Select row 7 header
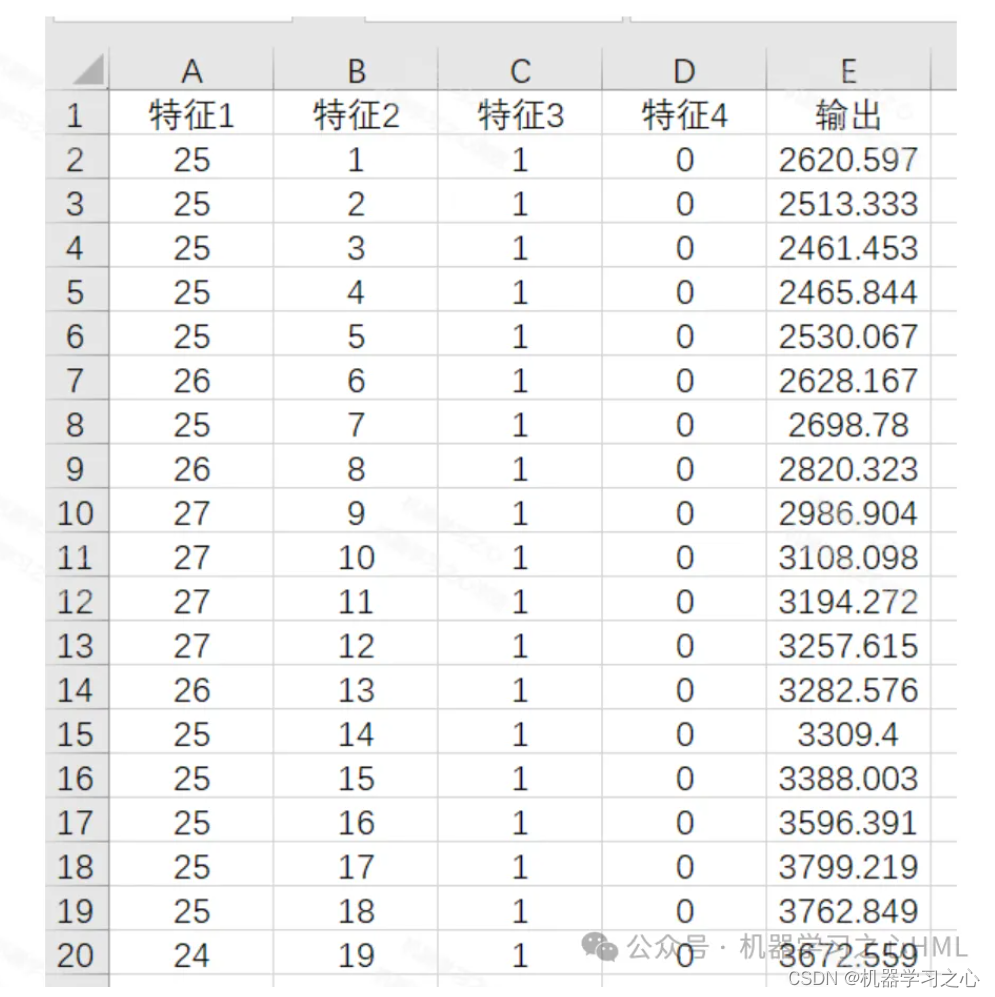Screen dimensions: 995x997 pyautogui.click(x=76, y=380)
